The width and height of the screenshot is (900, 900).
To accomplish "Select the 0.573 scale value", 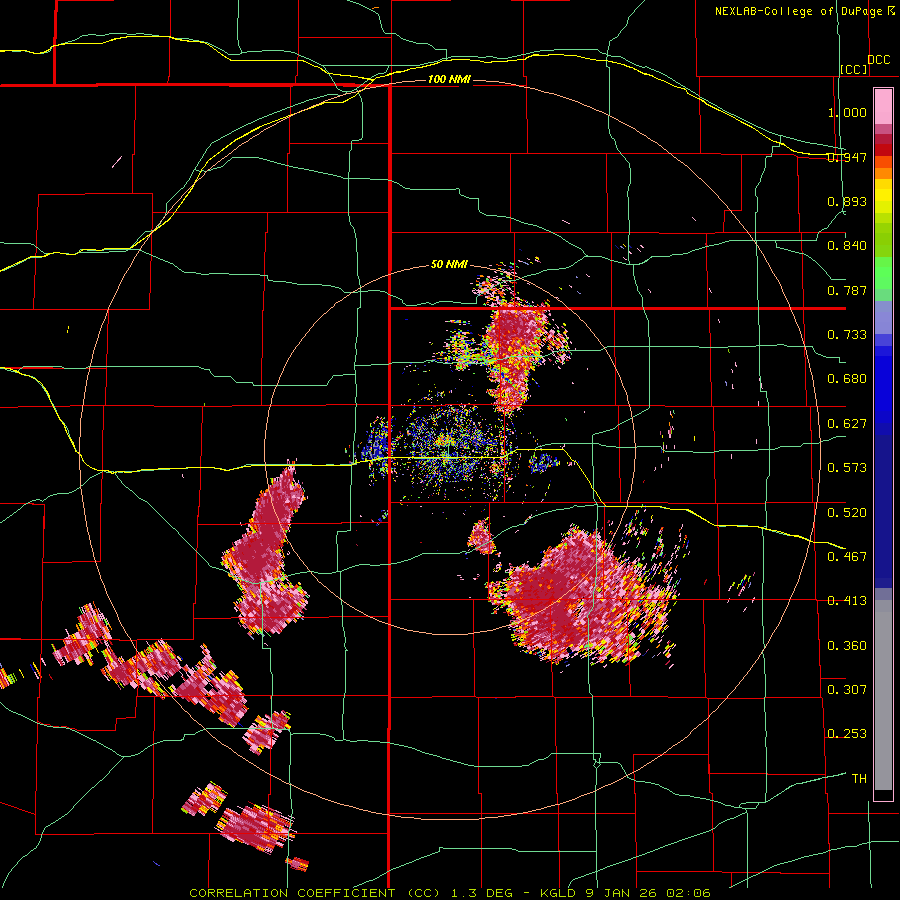I will [847, 468].
